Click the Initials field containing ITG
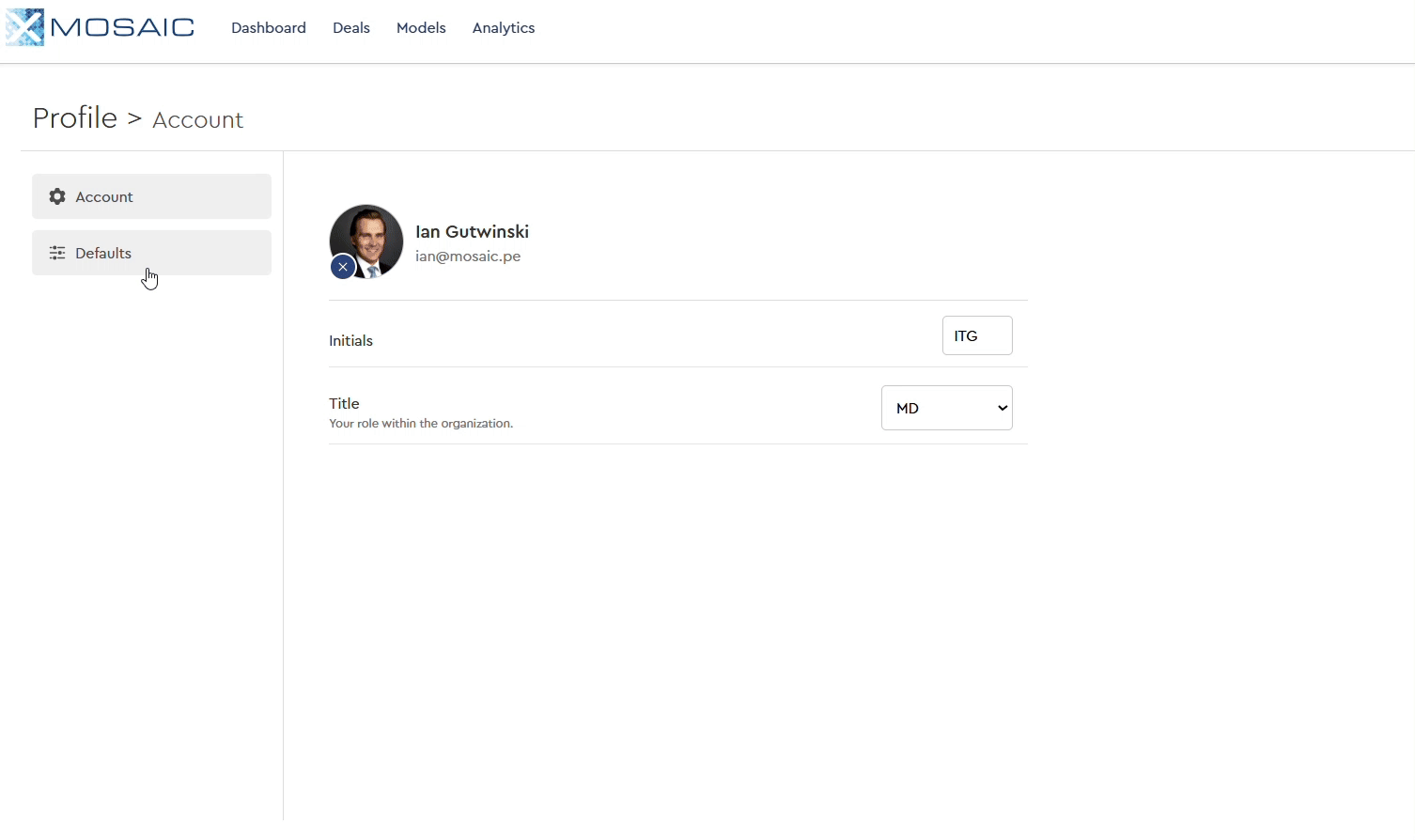1415x840 pixels. tap(976, 335)
